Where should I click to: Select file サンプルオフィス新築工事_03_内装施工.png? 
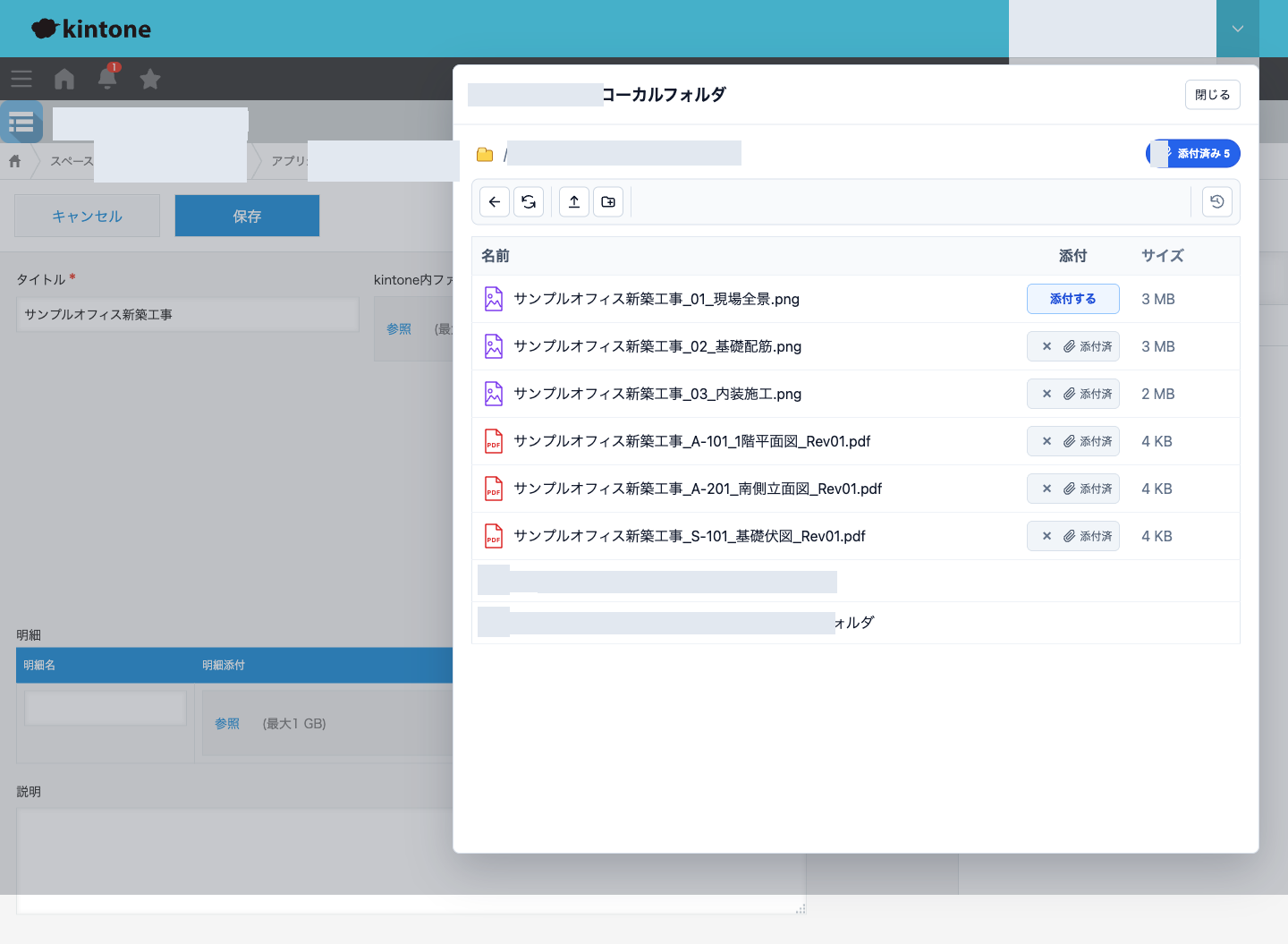point(657,394)
